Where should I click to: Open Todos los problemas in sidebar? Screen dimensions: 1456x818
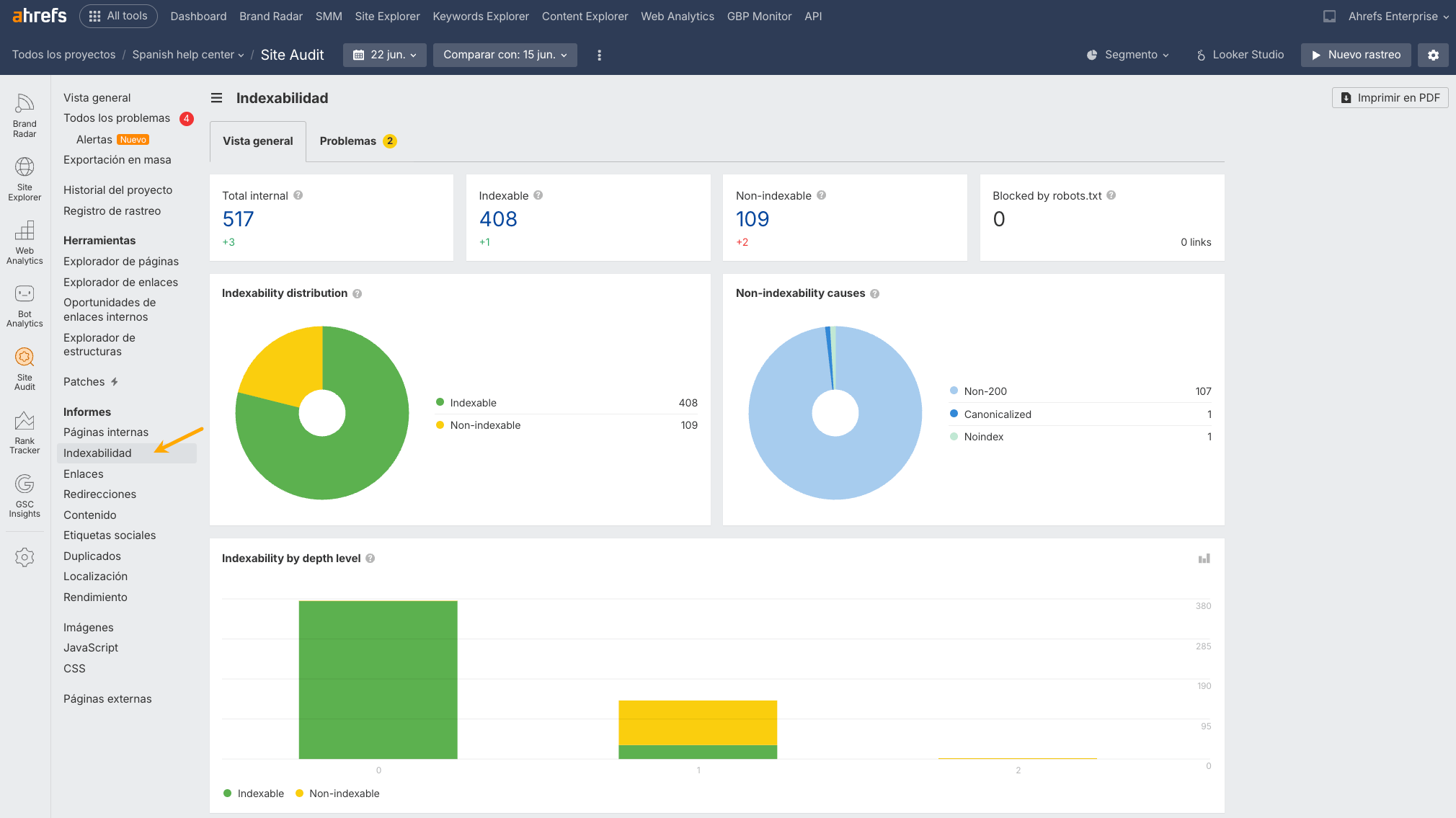117,118
